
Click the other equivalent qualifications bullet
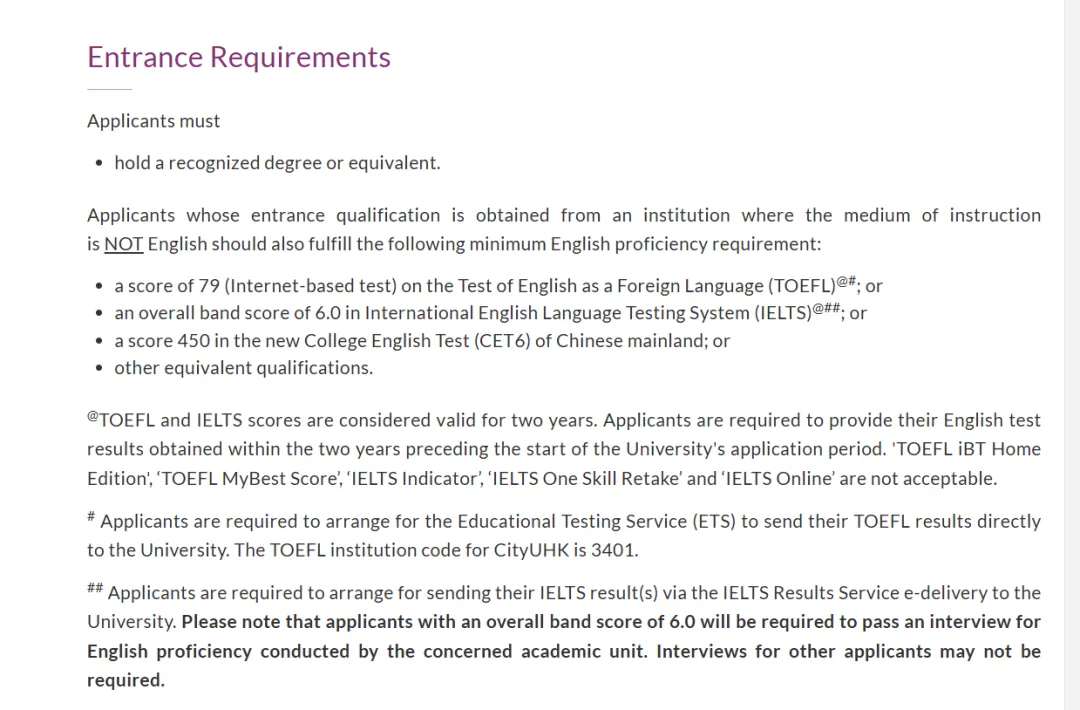point(243,368)
